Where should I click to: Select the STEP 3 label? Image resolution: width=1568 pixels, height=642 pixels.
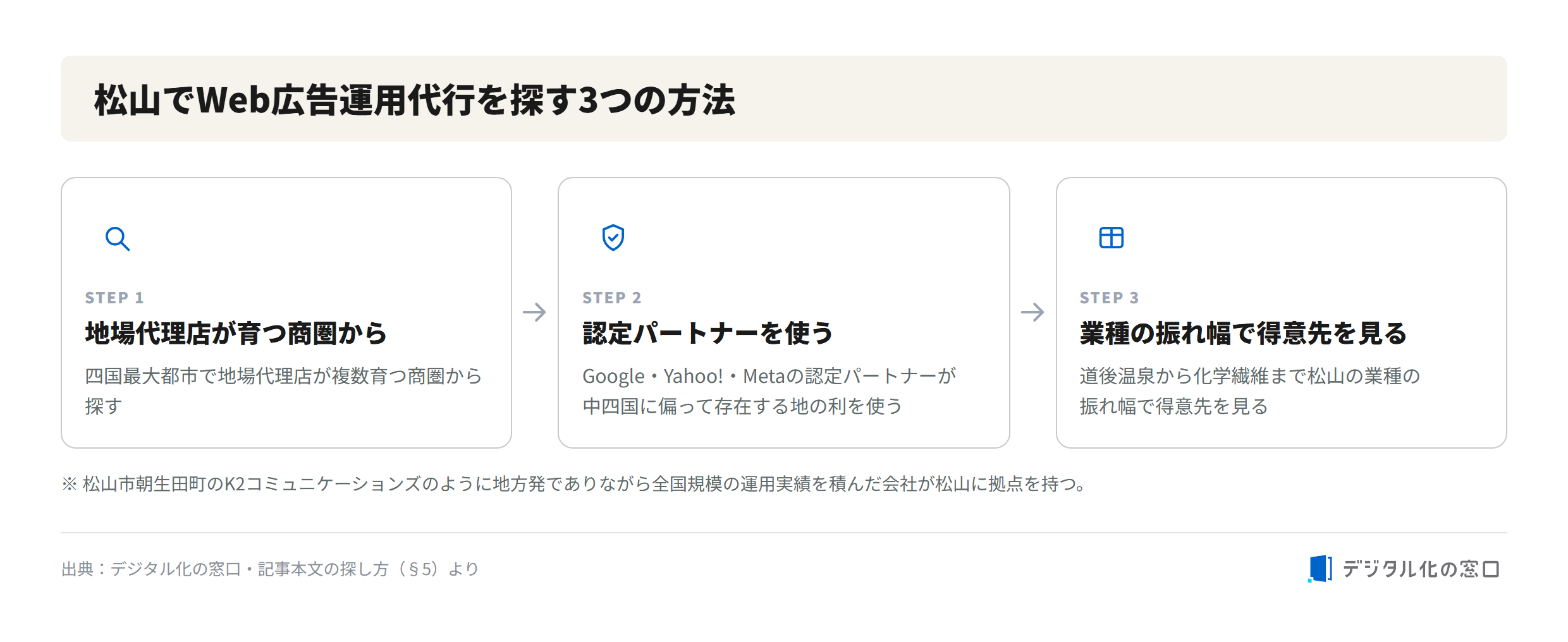1110,298
